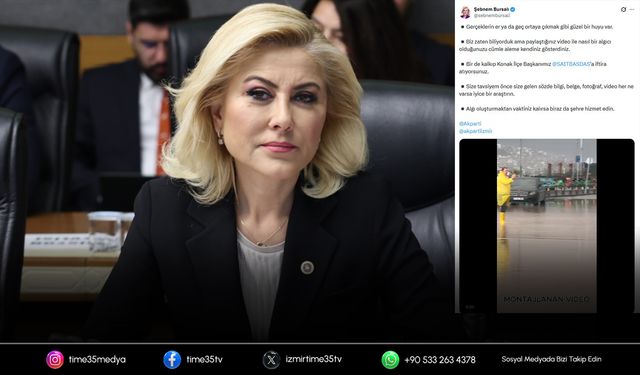Open the @Akparti mention link
Image resolution: width=640 pixels, height=375 pixels.
click(x=470, y=123)
